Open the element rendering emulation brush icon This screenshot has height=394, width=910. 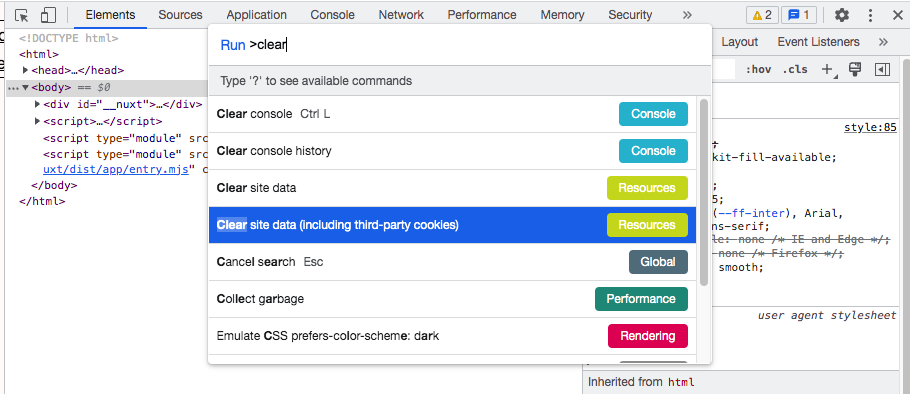[854, 69]
